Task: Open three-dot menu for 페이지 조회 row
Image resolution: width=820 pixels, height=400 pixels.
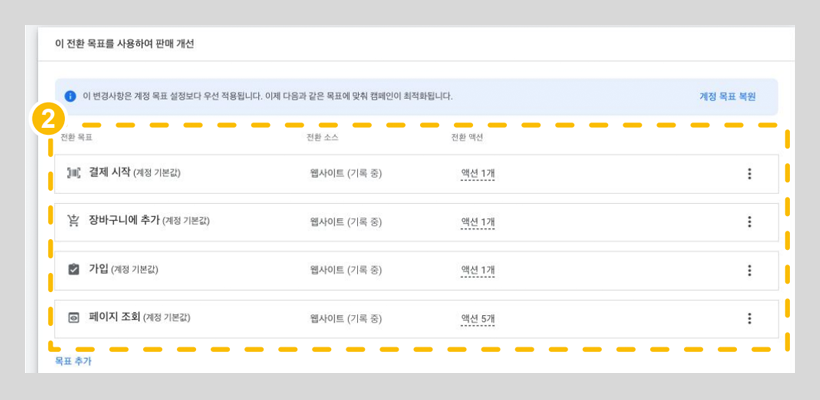Action: [749, 318]
